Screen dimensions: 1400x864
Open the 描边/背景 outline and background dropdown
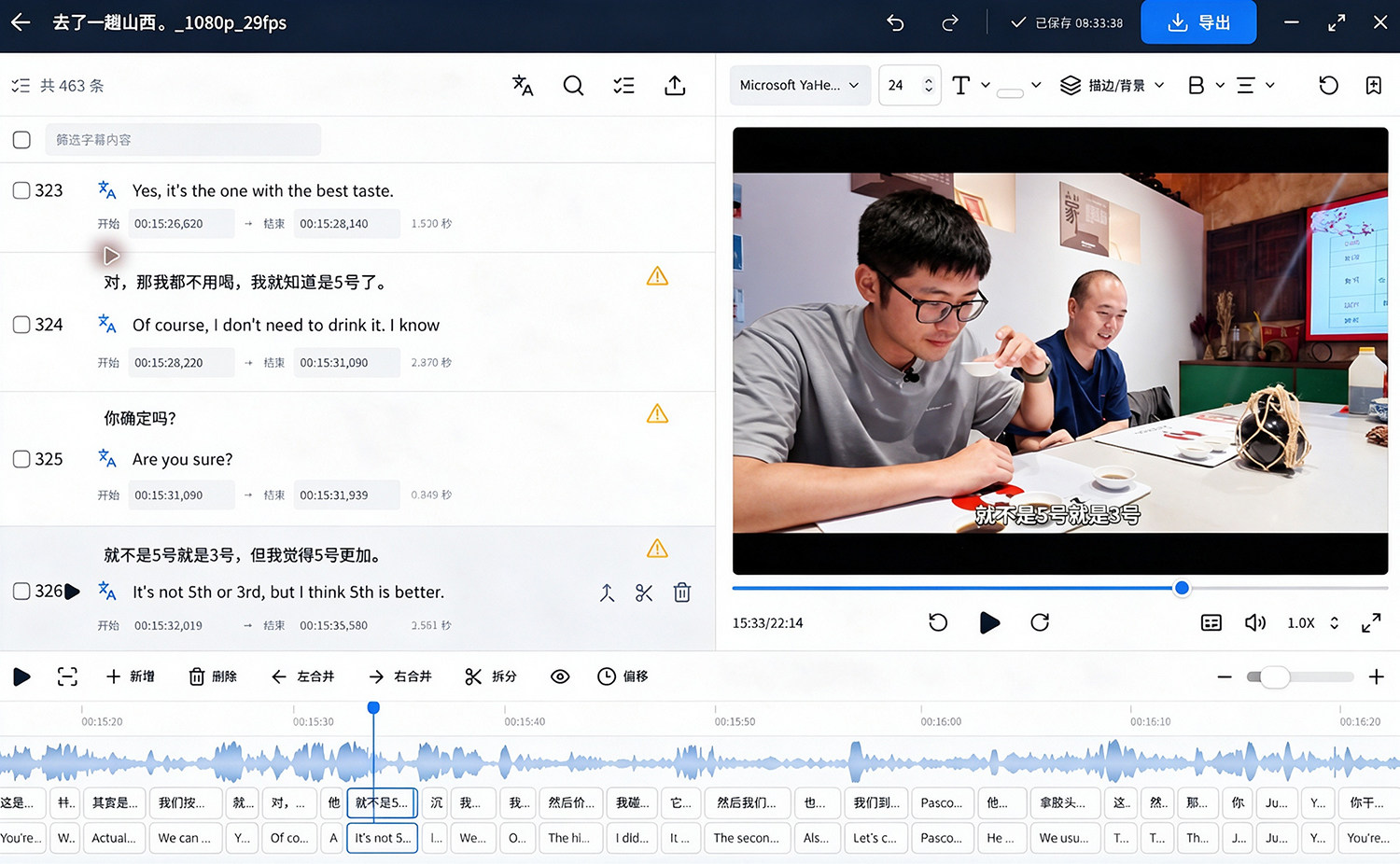1113,85
